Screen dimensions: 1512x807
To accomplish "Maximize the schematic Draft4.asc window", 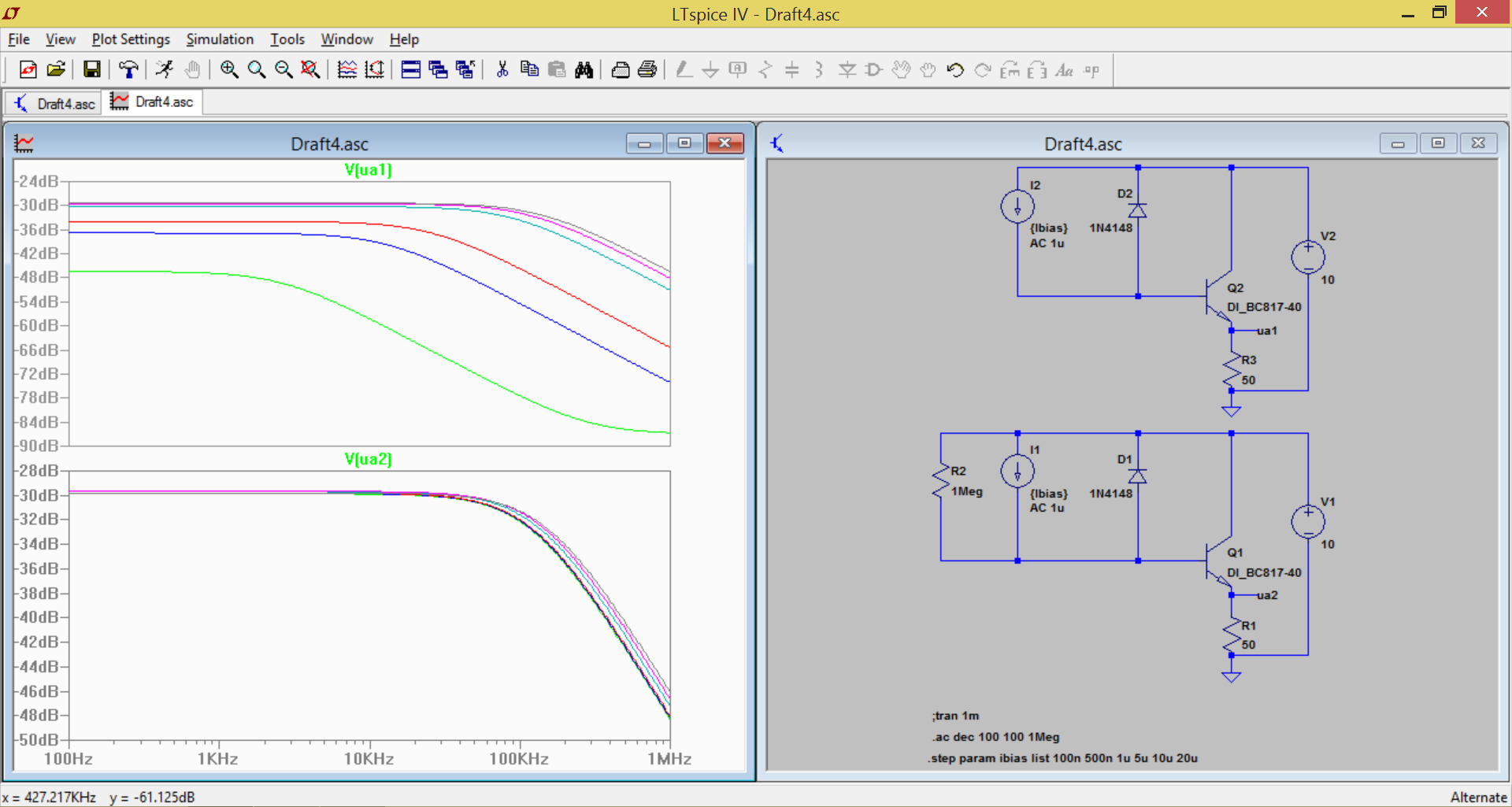I will click(1439, 143).
